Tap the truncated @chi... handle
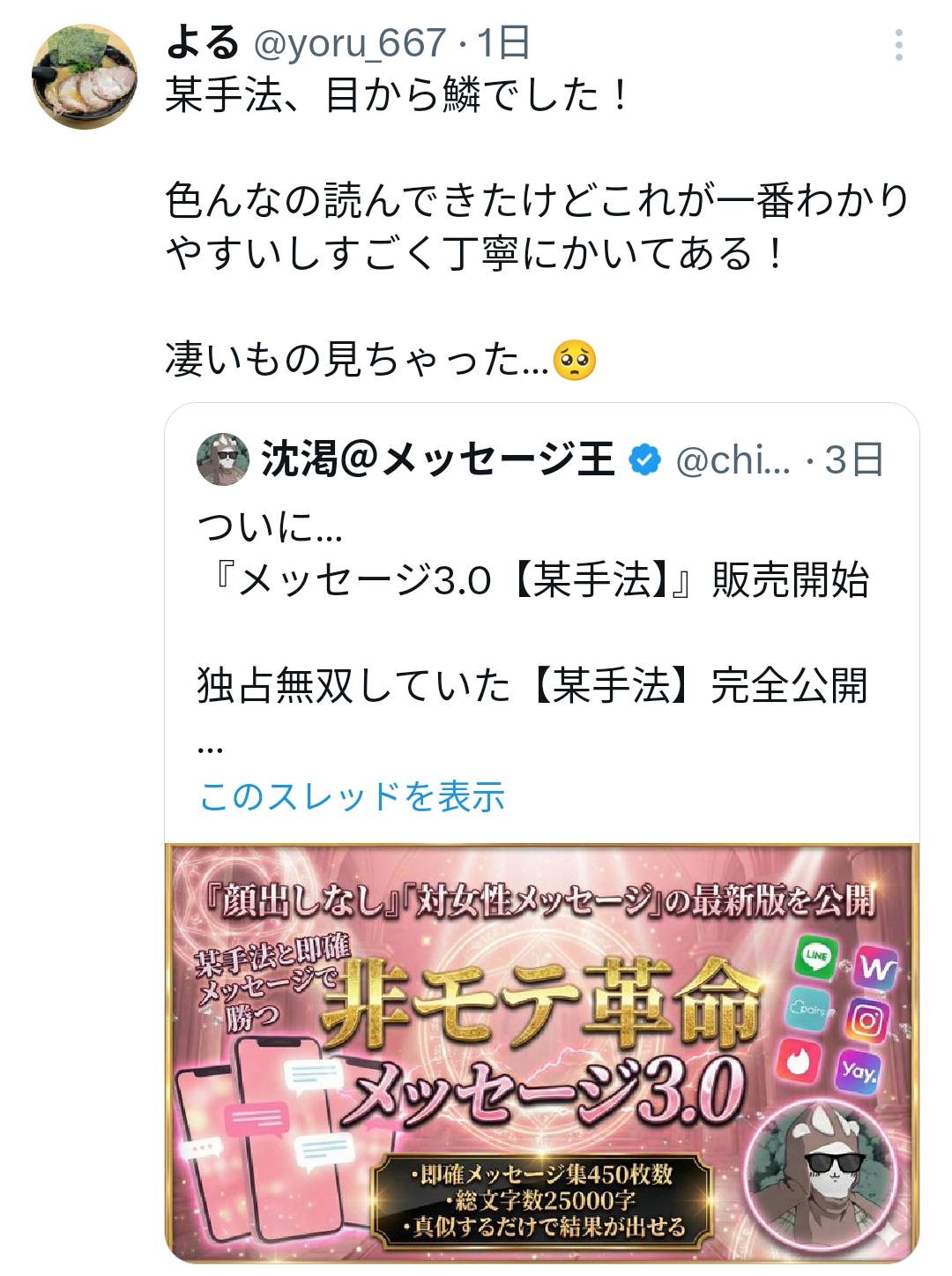Image resolution: width=952 pixels, height=1276 pixels. tap(733, 460)
